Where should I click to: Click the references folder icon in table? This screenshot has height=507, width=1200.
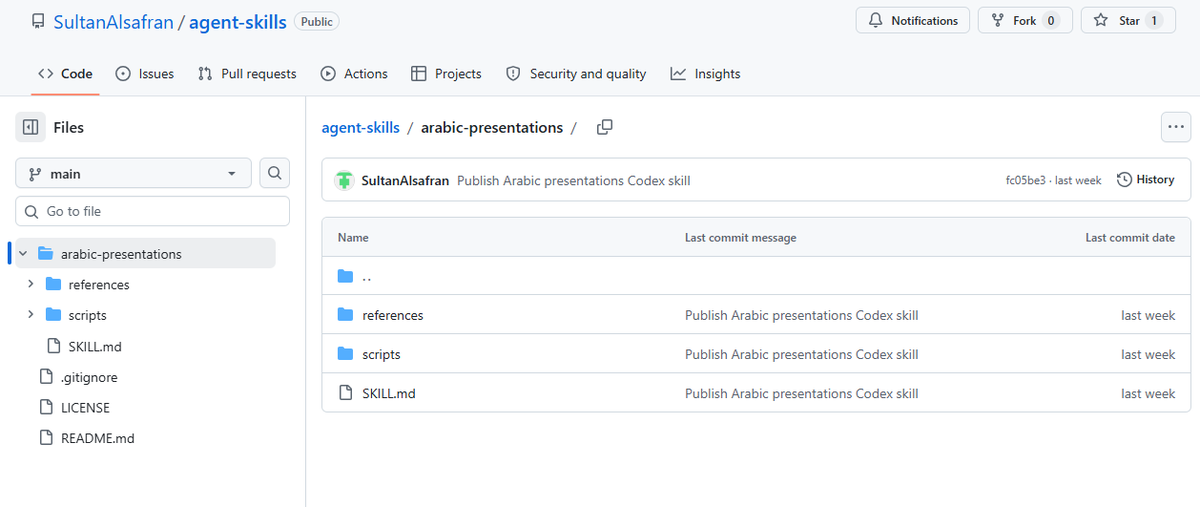click(x=346, y=315)
